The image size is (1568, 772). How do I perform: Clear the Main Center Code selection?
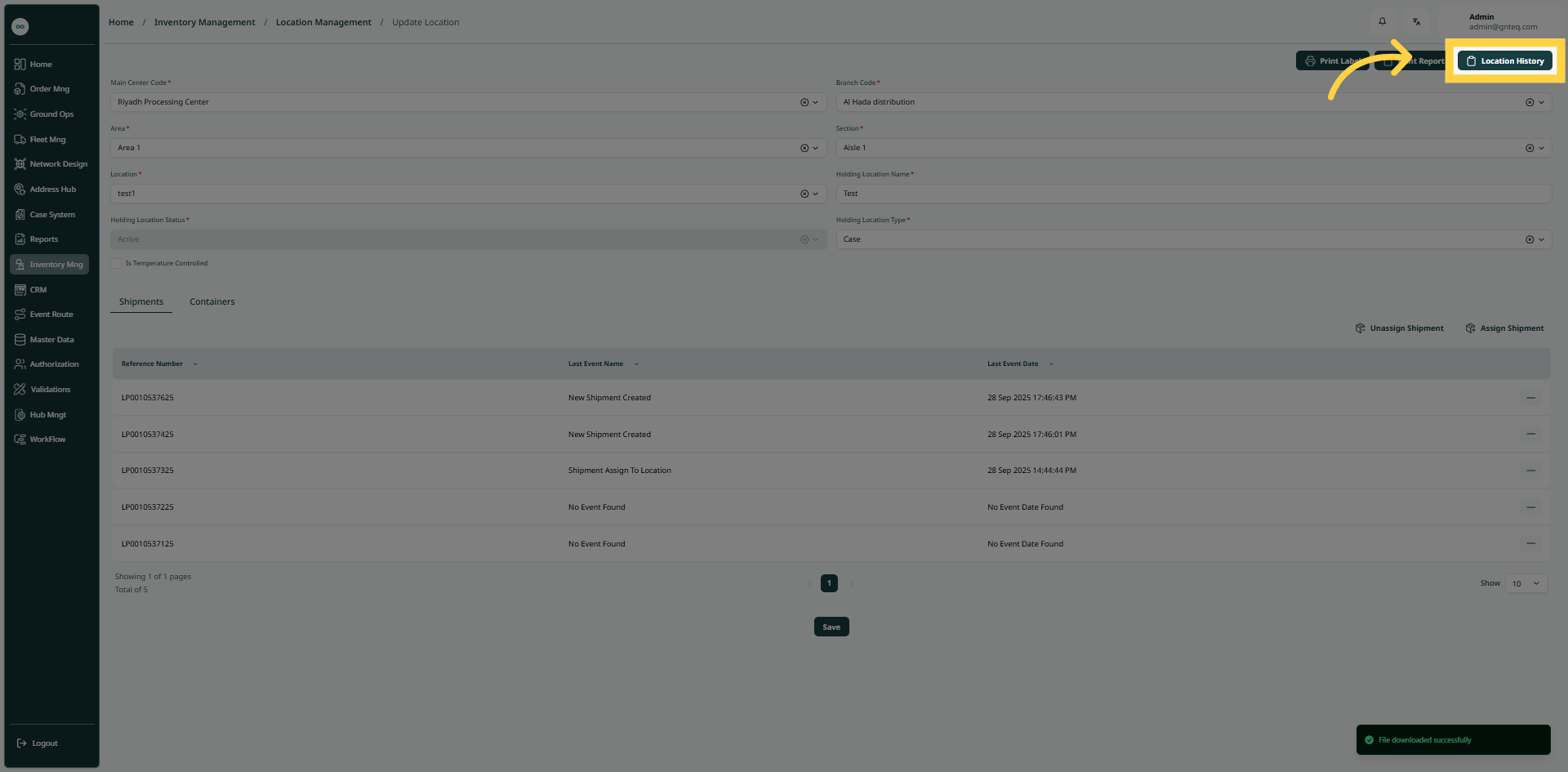coord(804,102)
